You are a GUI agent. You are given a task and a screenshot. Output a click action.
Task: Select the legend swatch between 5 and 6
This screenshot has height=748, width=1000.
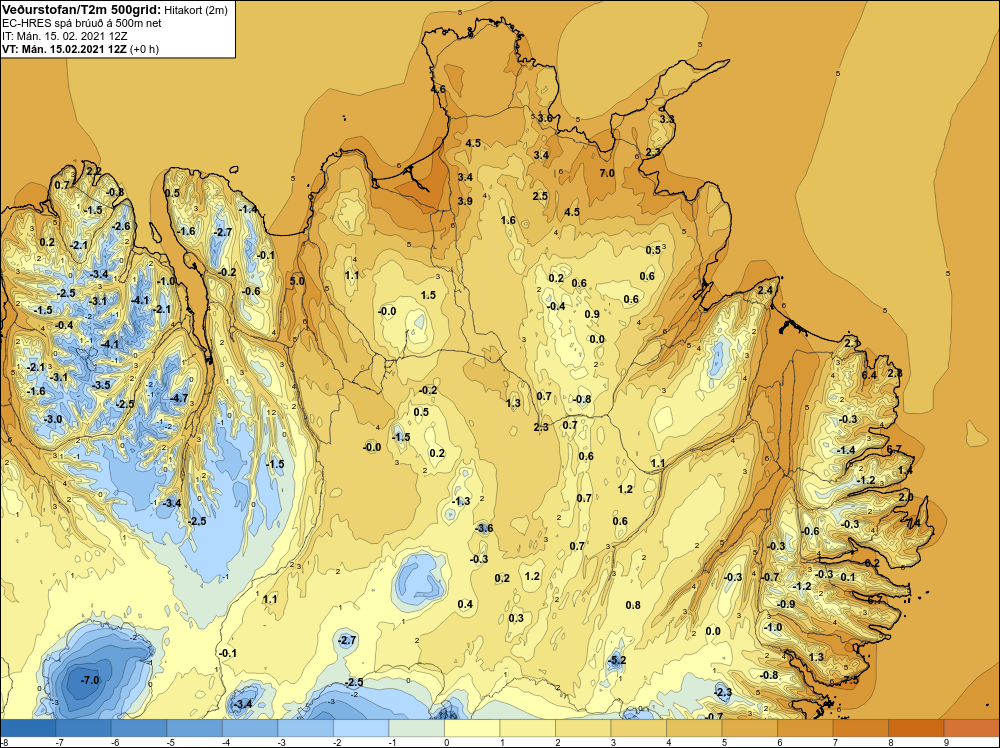point(749,728)
